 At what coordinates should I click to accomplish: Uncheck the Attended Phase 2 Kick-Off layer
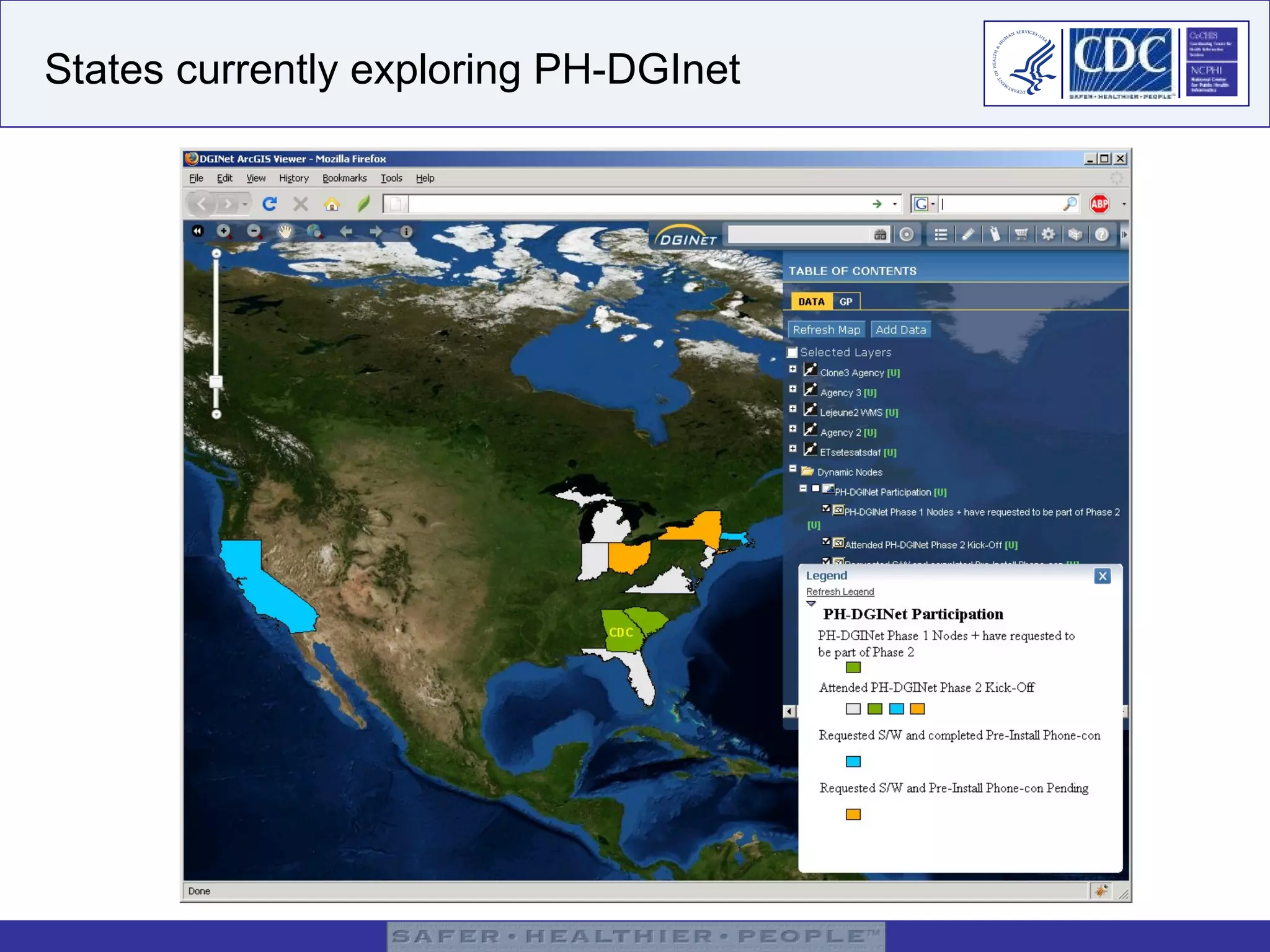tap(826, 541)
